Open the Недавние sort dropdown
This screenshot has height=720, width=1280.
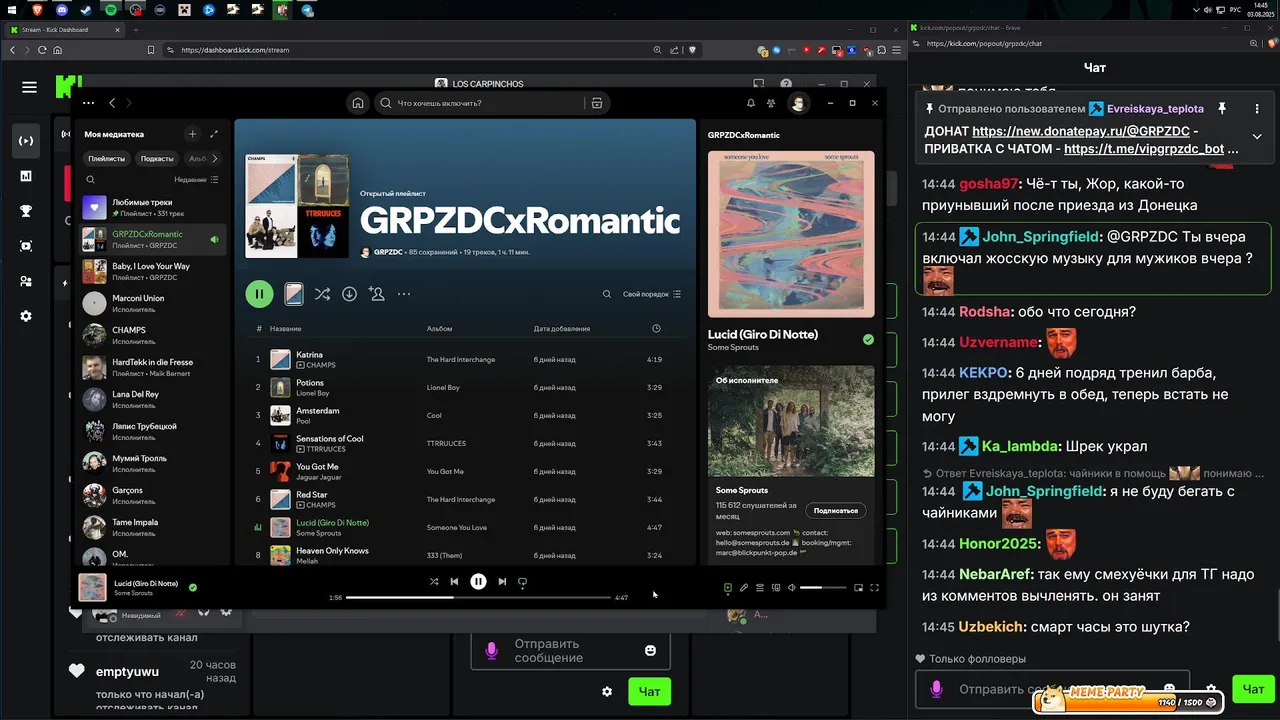pyautogui.click(x=196, y=180)
